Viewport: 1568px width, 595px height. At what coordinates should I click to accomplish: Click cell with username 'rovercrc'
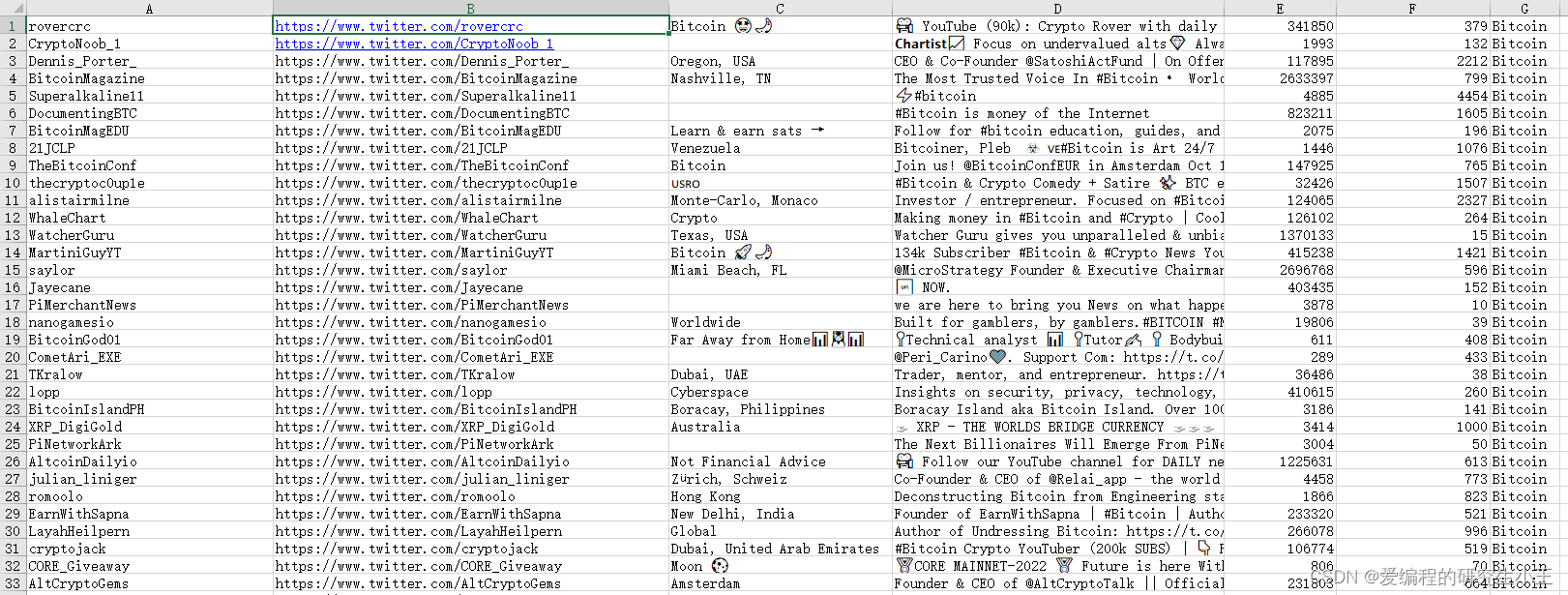click(149, 26)
